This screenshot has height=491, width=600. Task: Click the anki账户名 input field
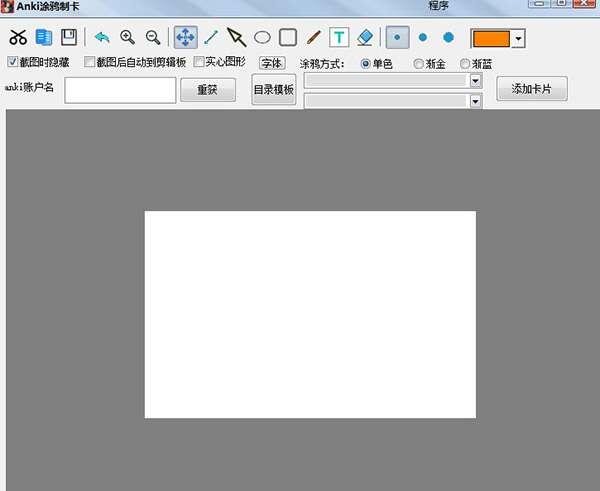pyautogui.click(x=120, y=90)
